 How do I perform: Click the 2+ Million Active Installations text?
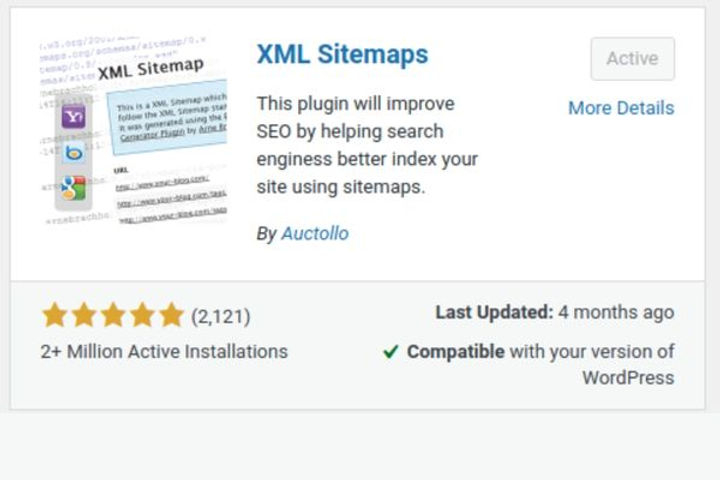[164, 352]
